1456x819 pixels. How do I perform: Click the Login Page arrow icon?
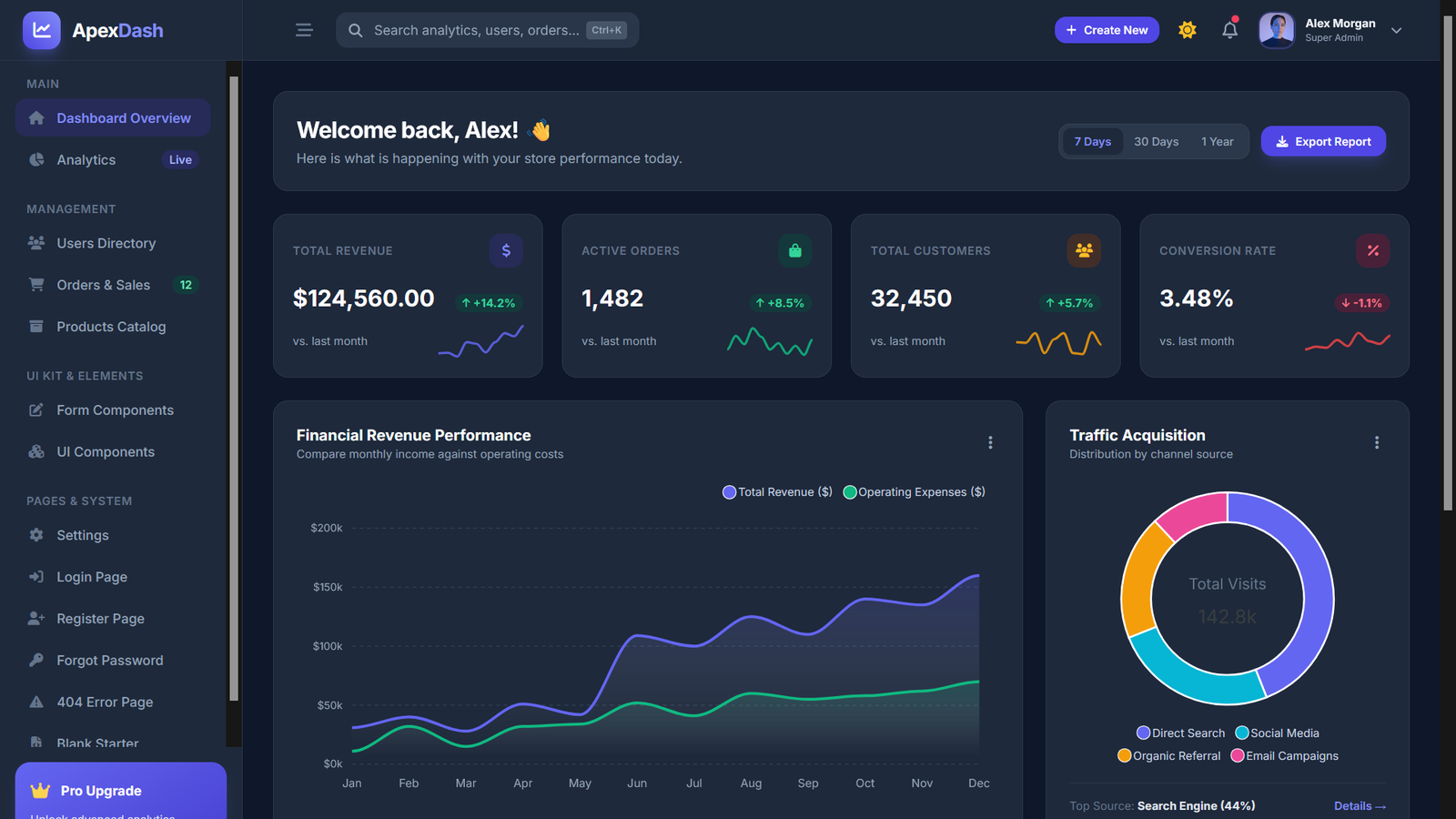[x=36, y=577]
